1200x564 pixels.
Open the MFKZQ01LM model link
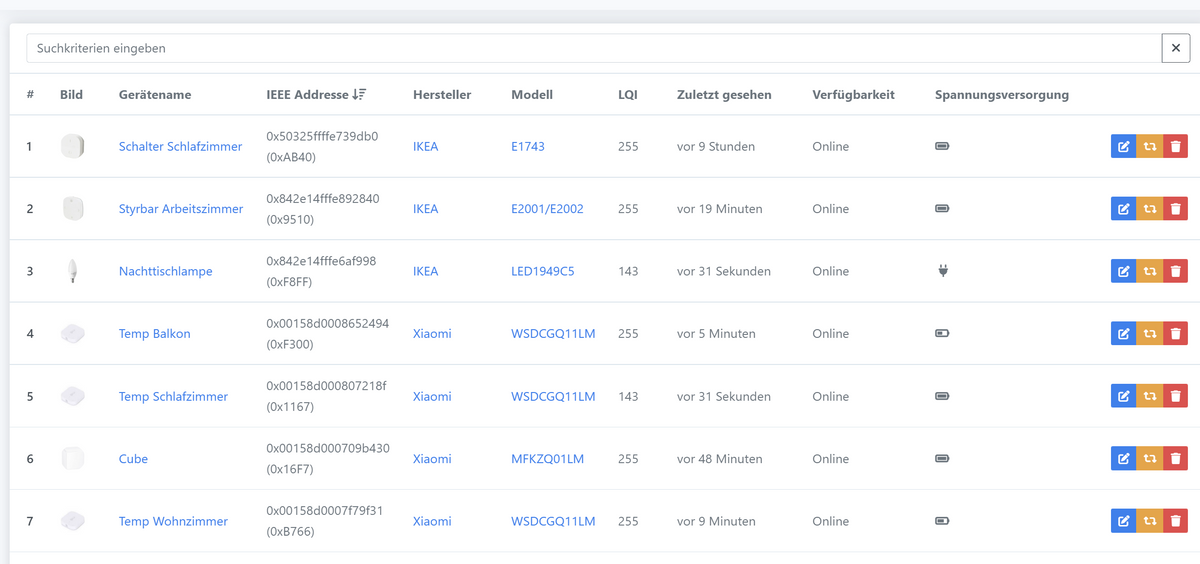pyautogui.click(x=548, y=459)
